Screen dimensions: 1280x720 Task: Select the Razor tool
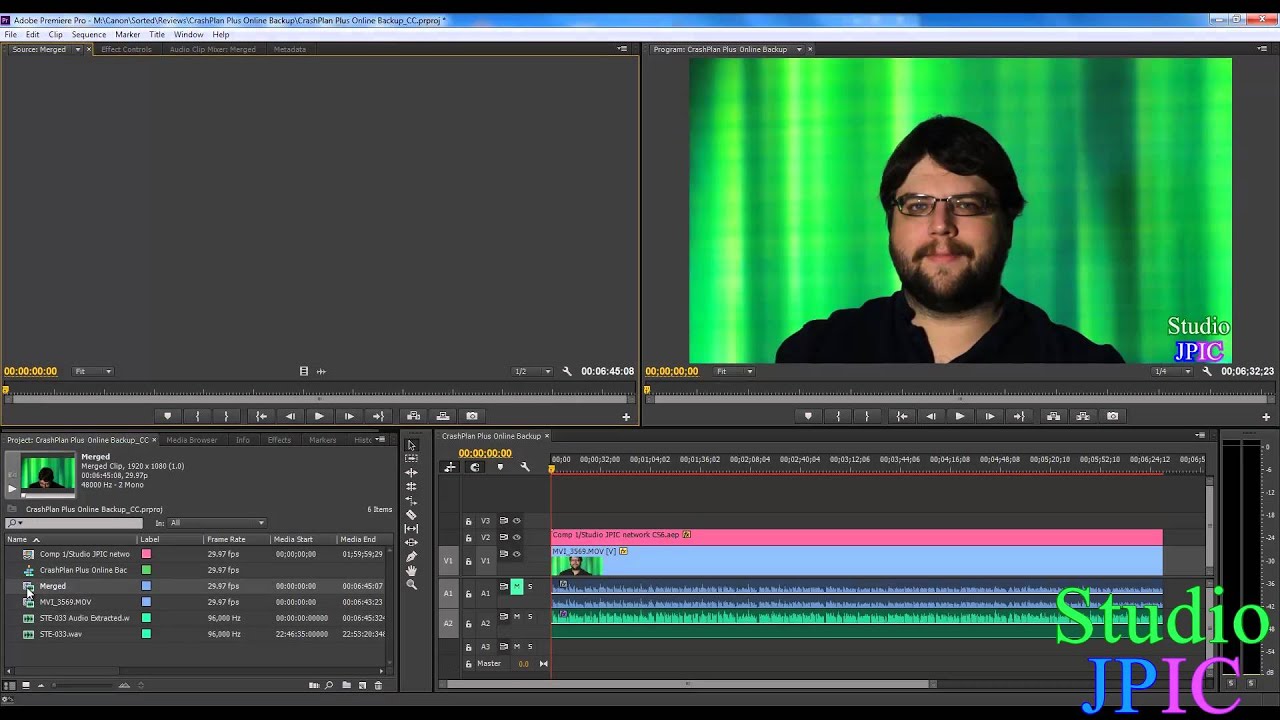click(411, 515)
